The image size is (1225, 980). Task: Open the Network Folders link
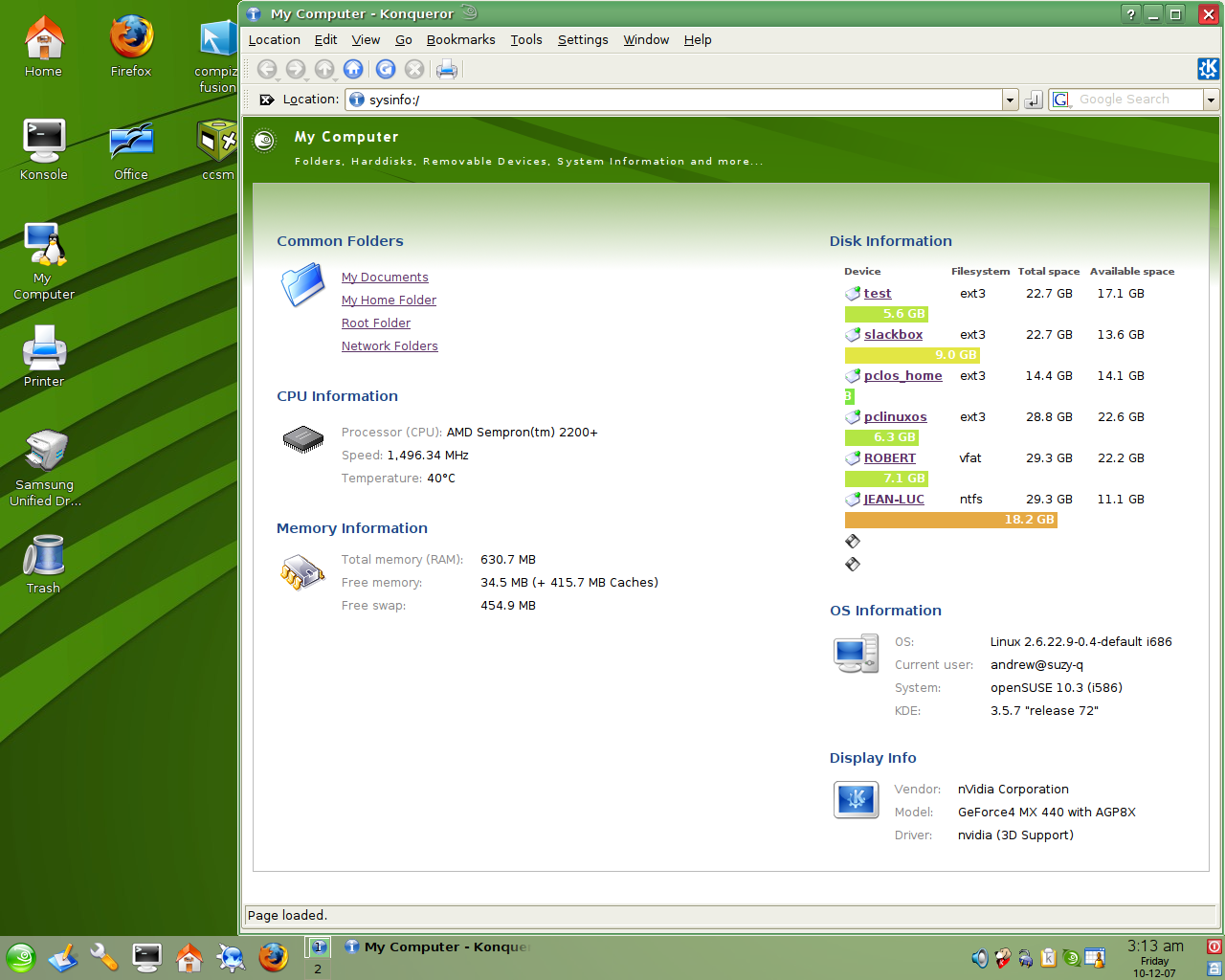tap(390, 346)
